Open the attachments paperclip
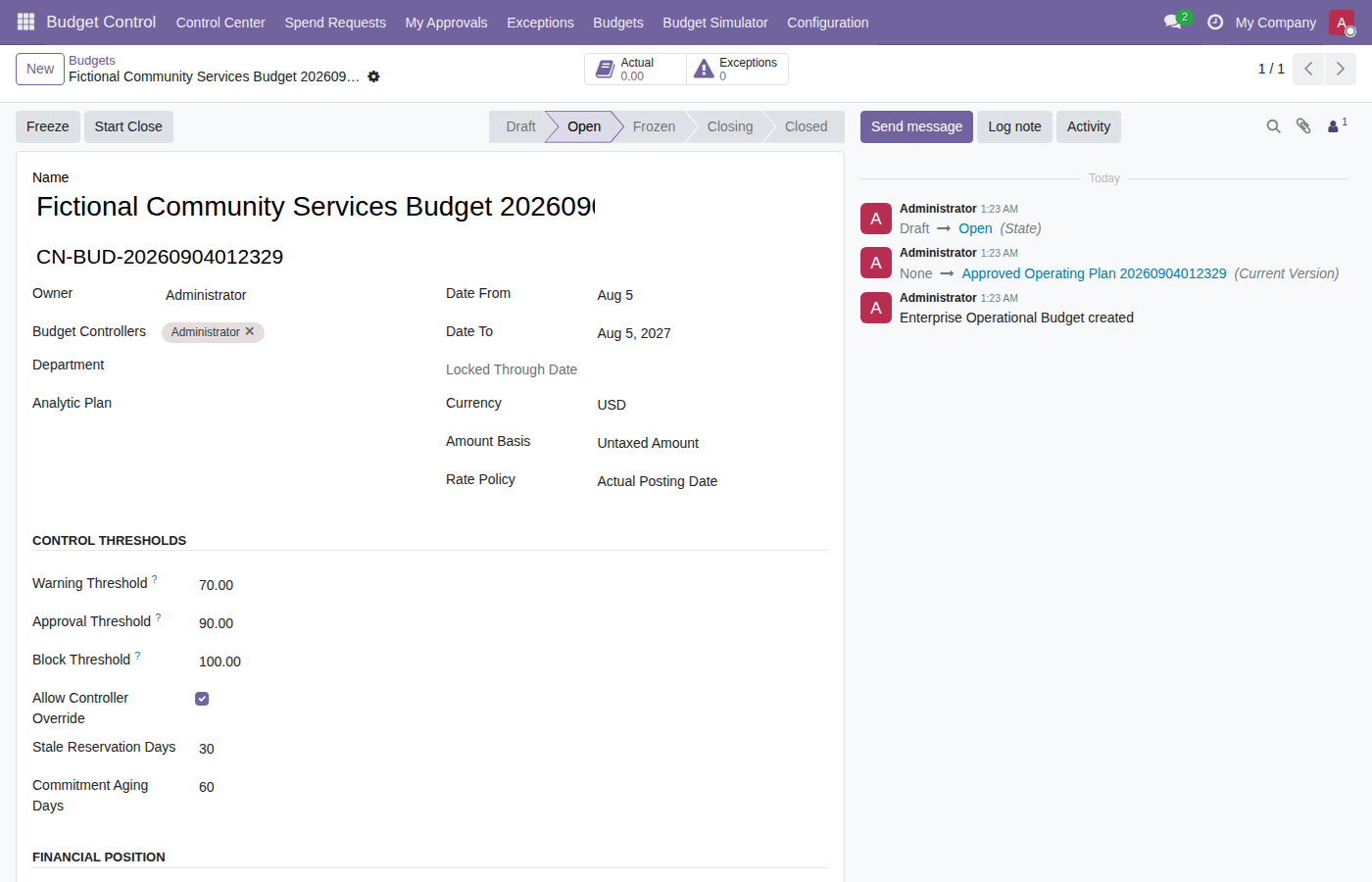Image resolution: width=1372 pixels, height=882 pixels. [1303, 126]
